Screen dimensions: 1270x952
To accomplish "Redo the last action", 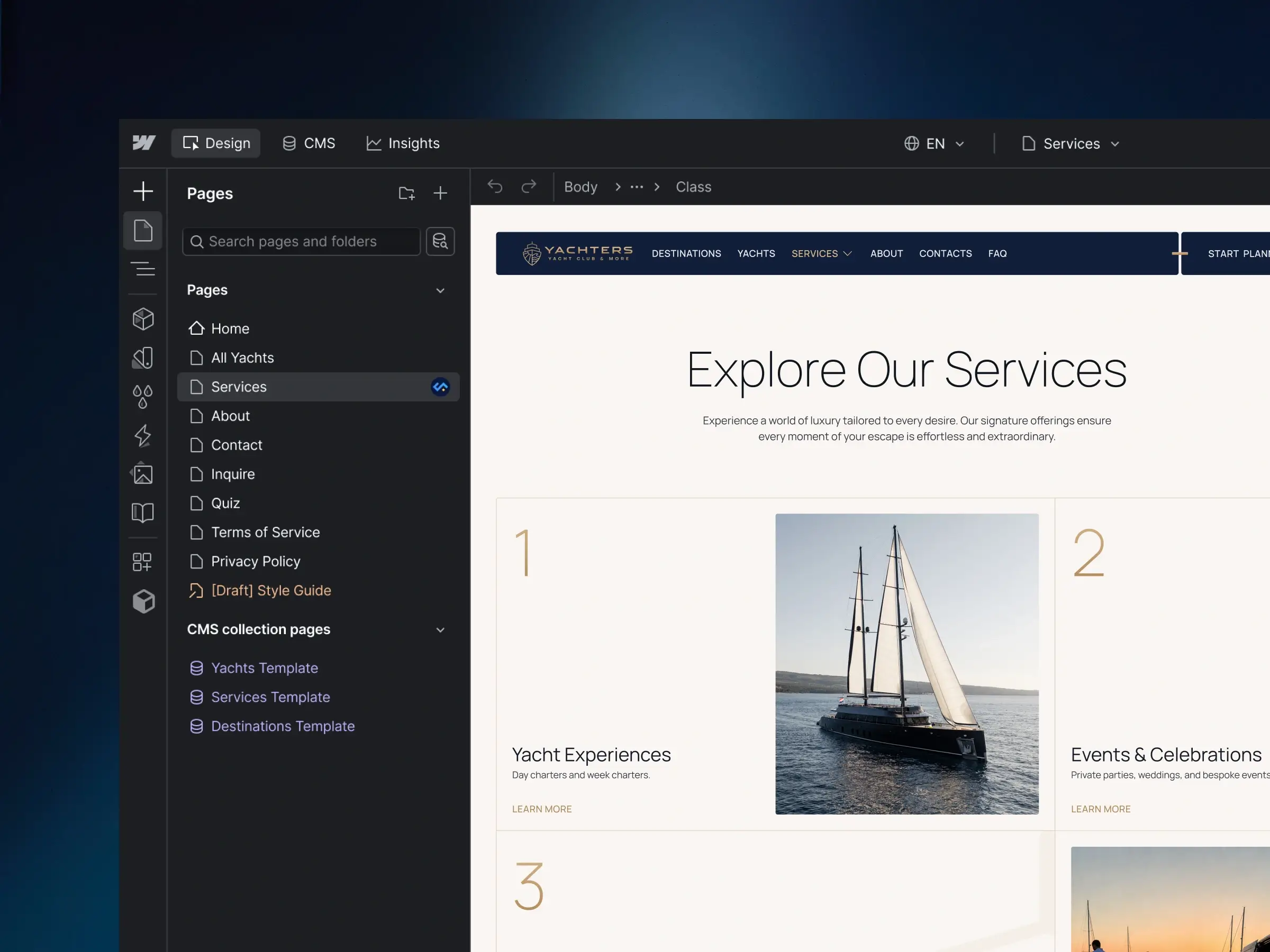I will [x=529, y=187].
